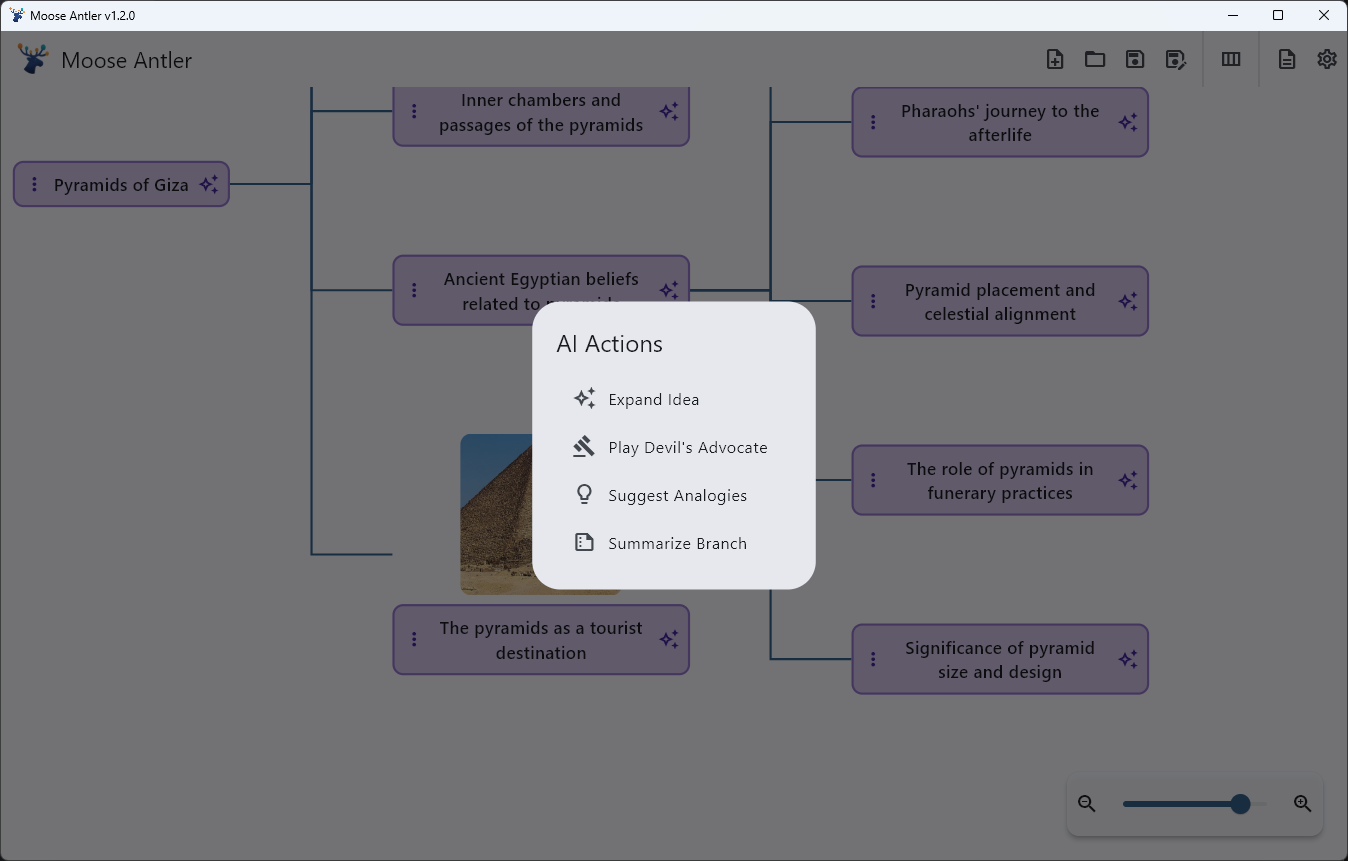Select 'The pyramids as a tourist destination' text

click(x=541, y=640)
